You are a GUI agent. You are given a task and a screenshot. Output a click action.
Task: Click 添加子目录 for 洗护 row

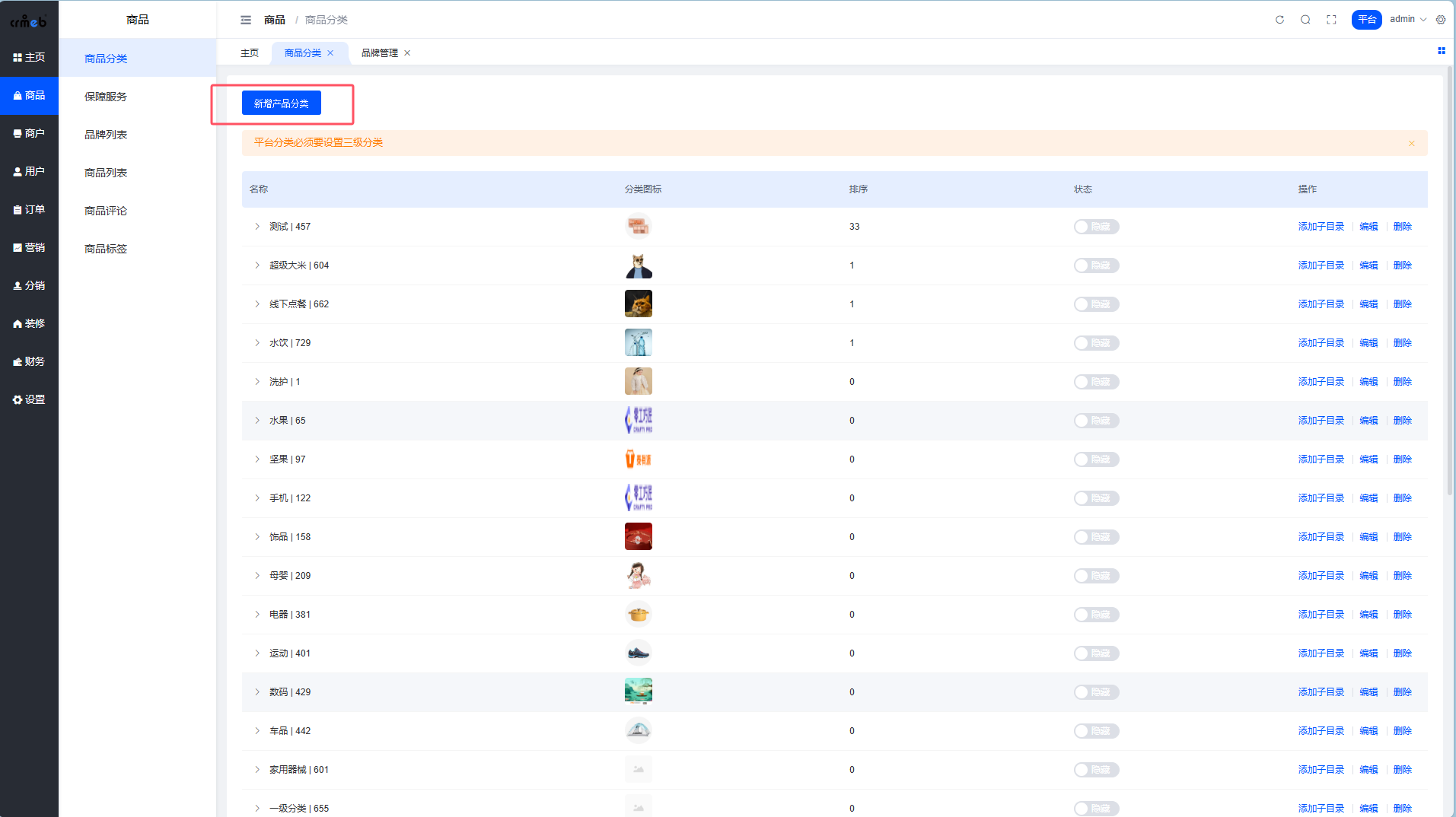click(1321, 382)
